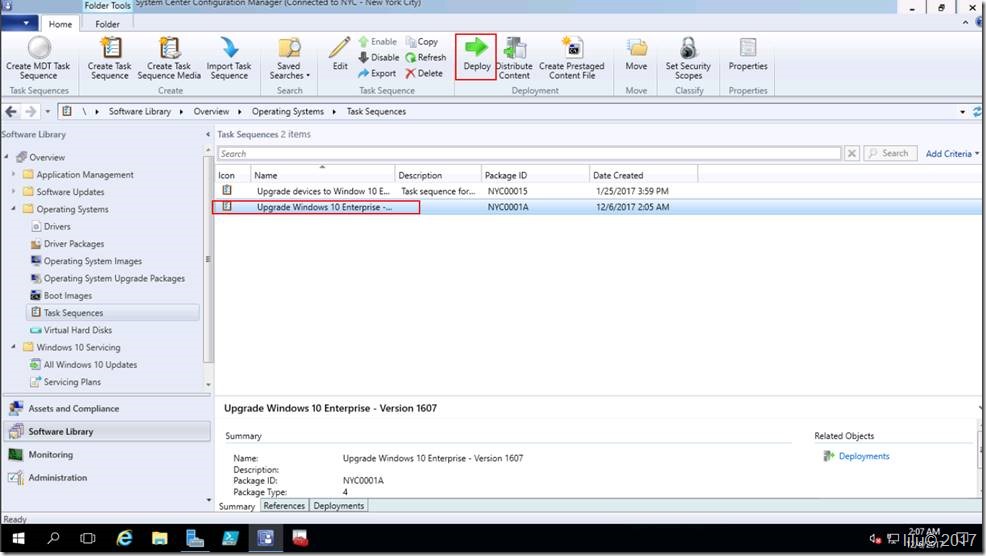Screen dimensions: 986x556
Task: Select Operating System Upgrade Packages node
Action: tap(114, 278)
